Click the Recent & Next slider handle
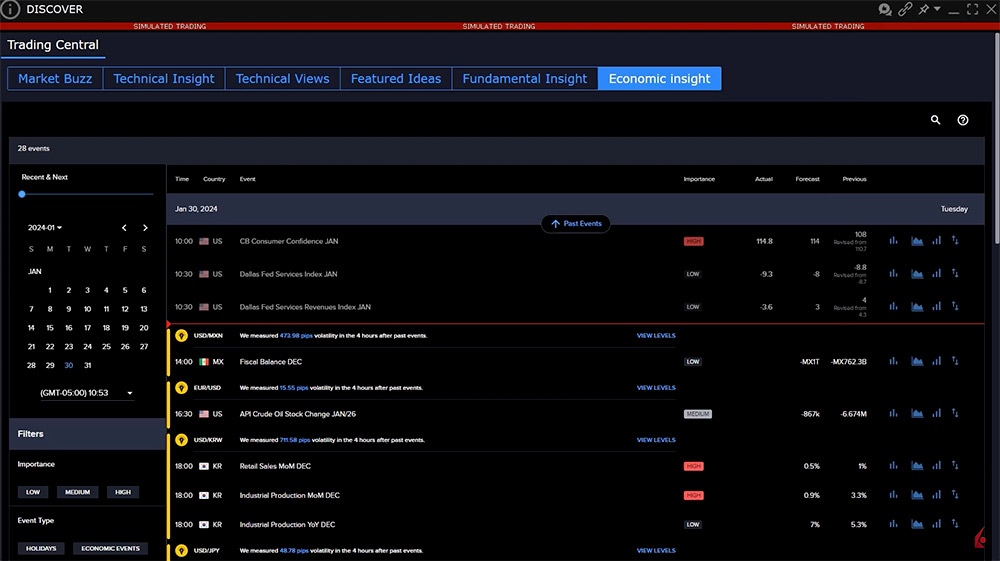Screen dimensions: 1000x561 click(22, 194)
